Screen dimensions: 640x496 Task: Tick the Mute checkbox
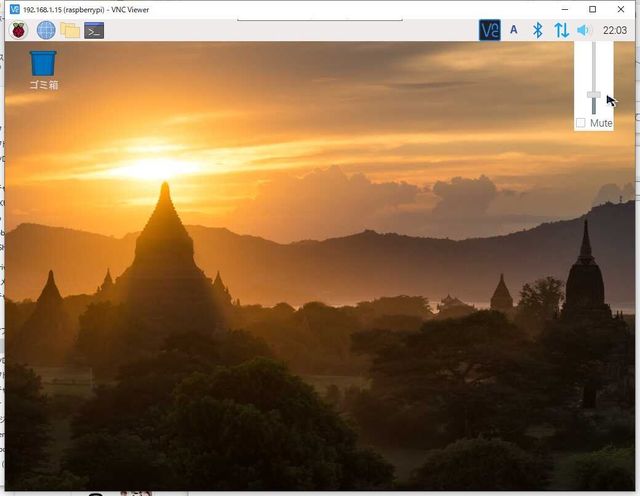click(x=580, y=123)
